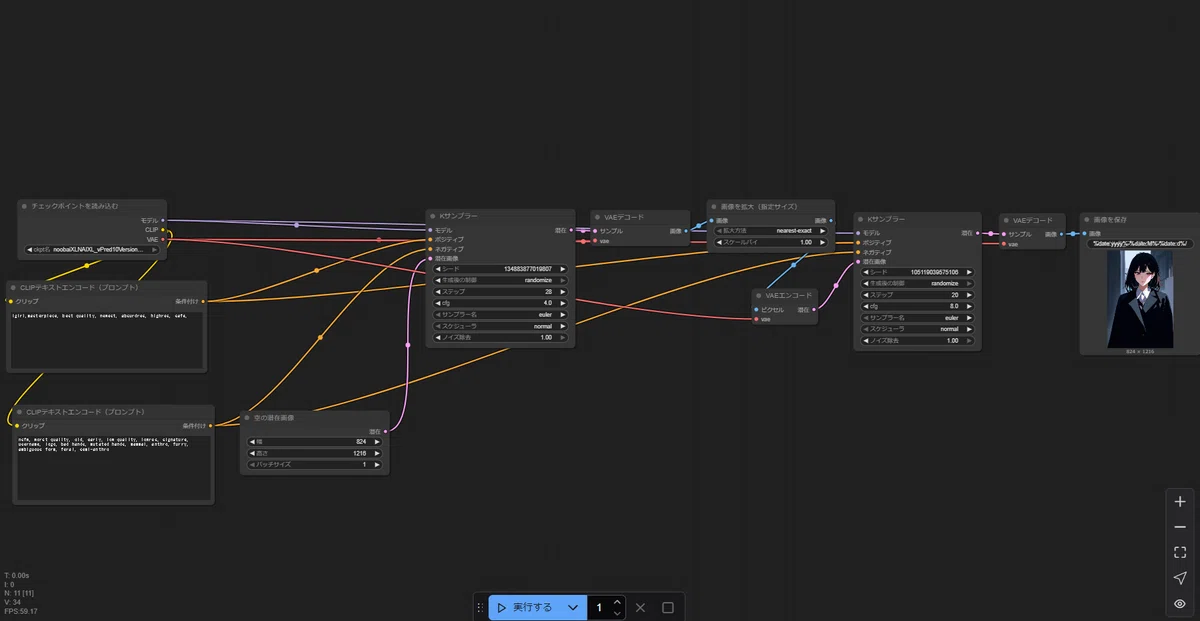Click the positive prompt text starting 1girl, masterpiece
Viewport: 1200px width, 621px height.
pyautogui.click(x=105, y=340)
